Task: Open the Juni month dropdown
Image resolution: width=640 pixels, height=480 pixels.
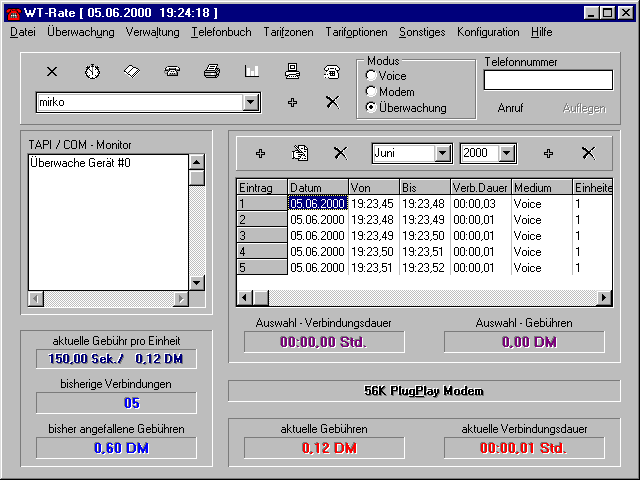Action: (x=442, y=153)
